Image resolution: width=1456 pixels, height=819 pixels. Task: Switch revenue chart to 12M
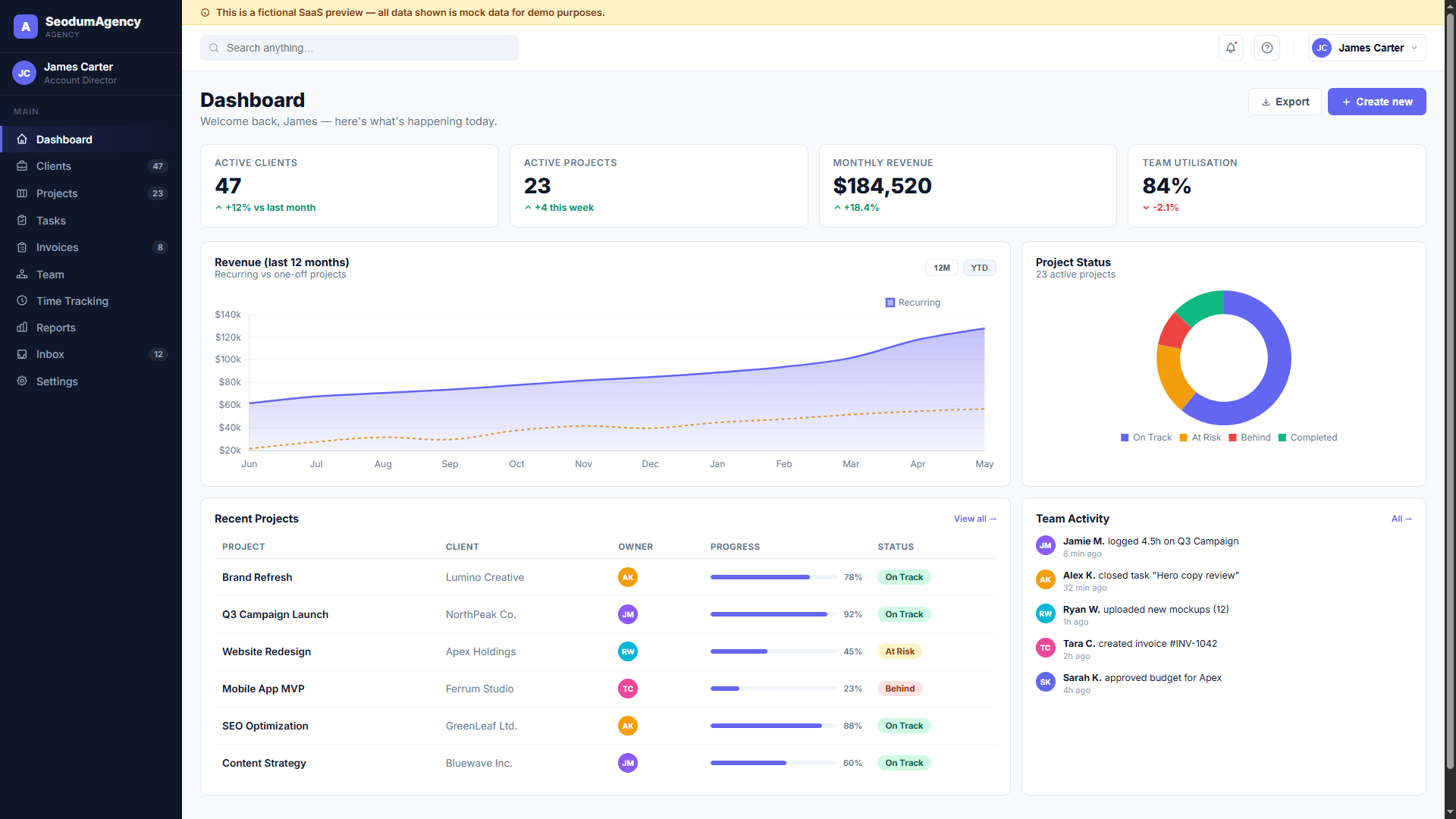(942, 268)
